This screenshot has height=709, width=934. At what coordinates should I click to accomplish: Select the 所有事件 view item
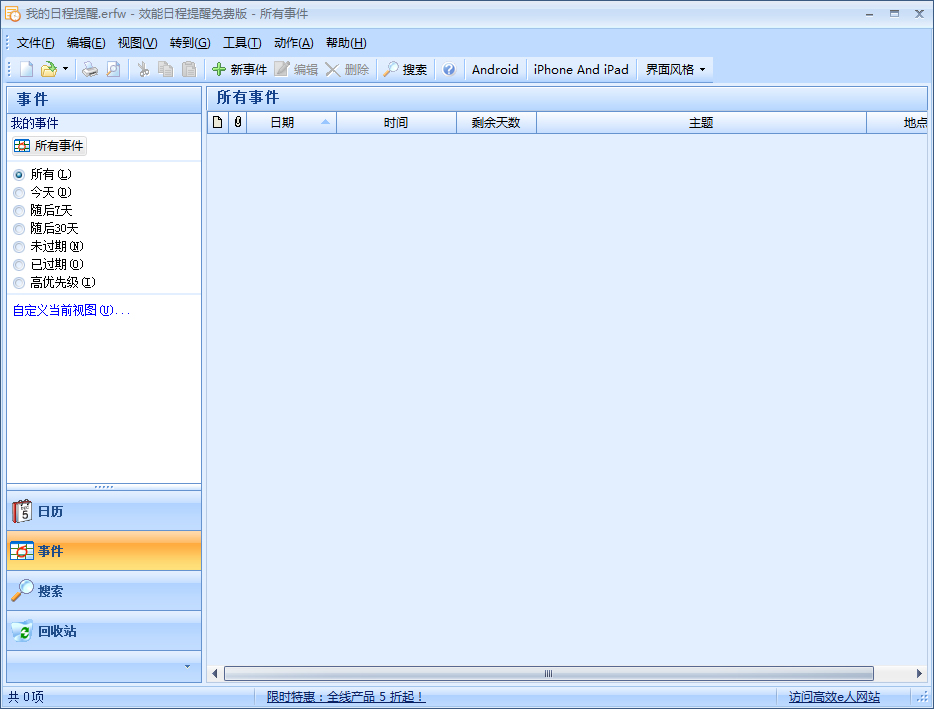(x=49, y=146)
